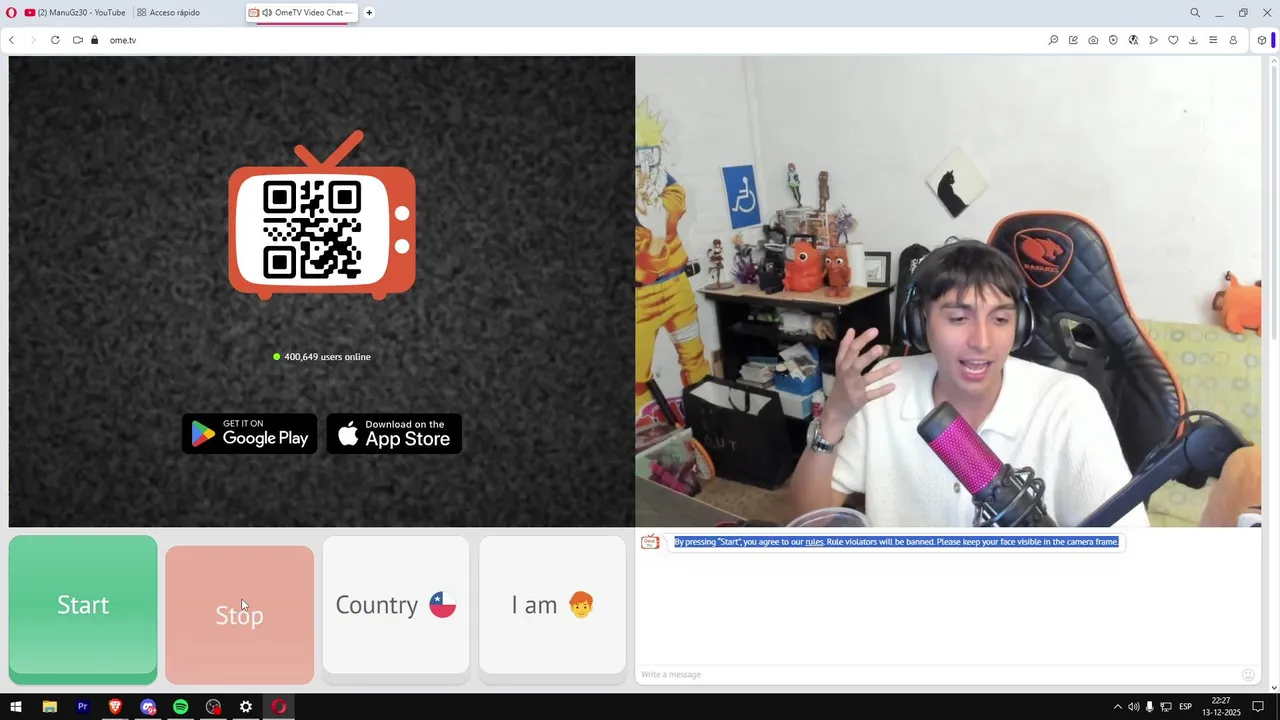Open the send/flow arrow icon
This screenshot has height=720, width=1280.
pyautogui.click(x=1153, y=40)
